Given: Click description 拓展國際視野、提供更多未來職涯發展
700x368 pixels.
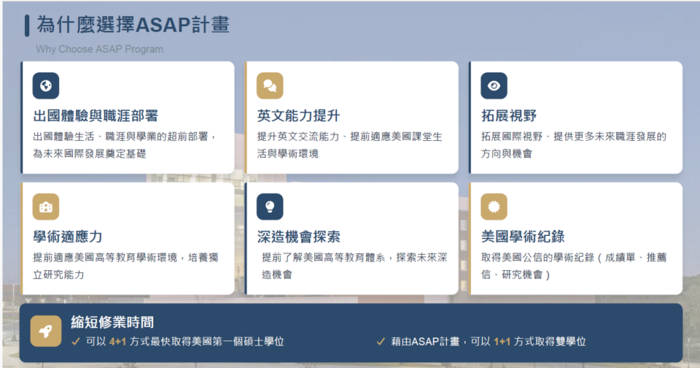Looking at the screenshot, I should [x=574, y=145].
